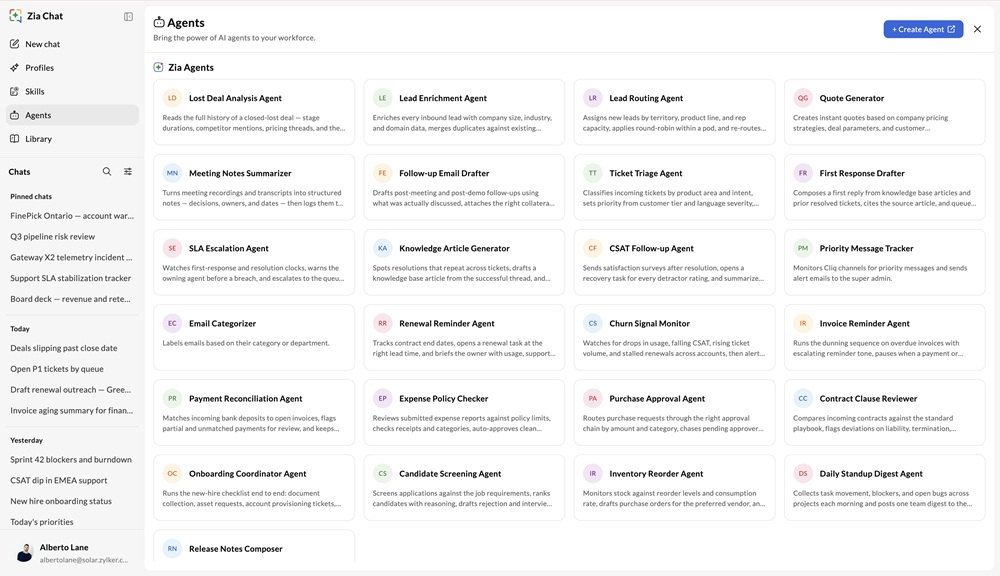Screen dimensions: 1000x576
Task: Open the Expense Policy Checker card
Action: pos(464,412)
